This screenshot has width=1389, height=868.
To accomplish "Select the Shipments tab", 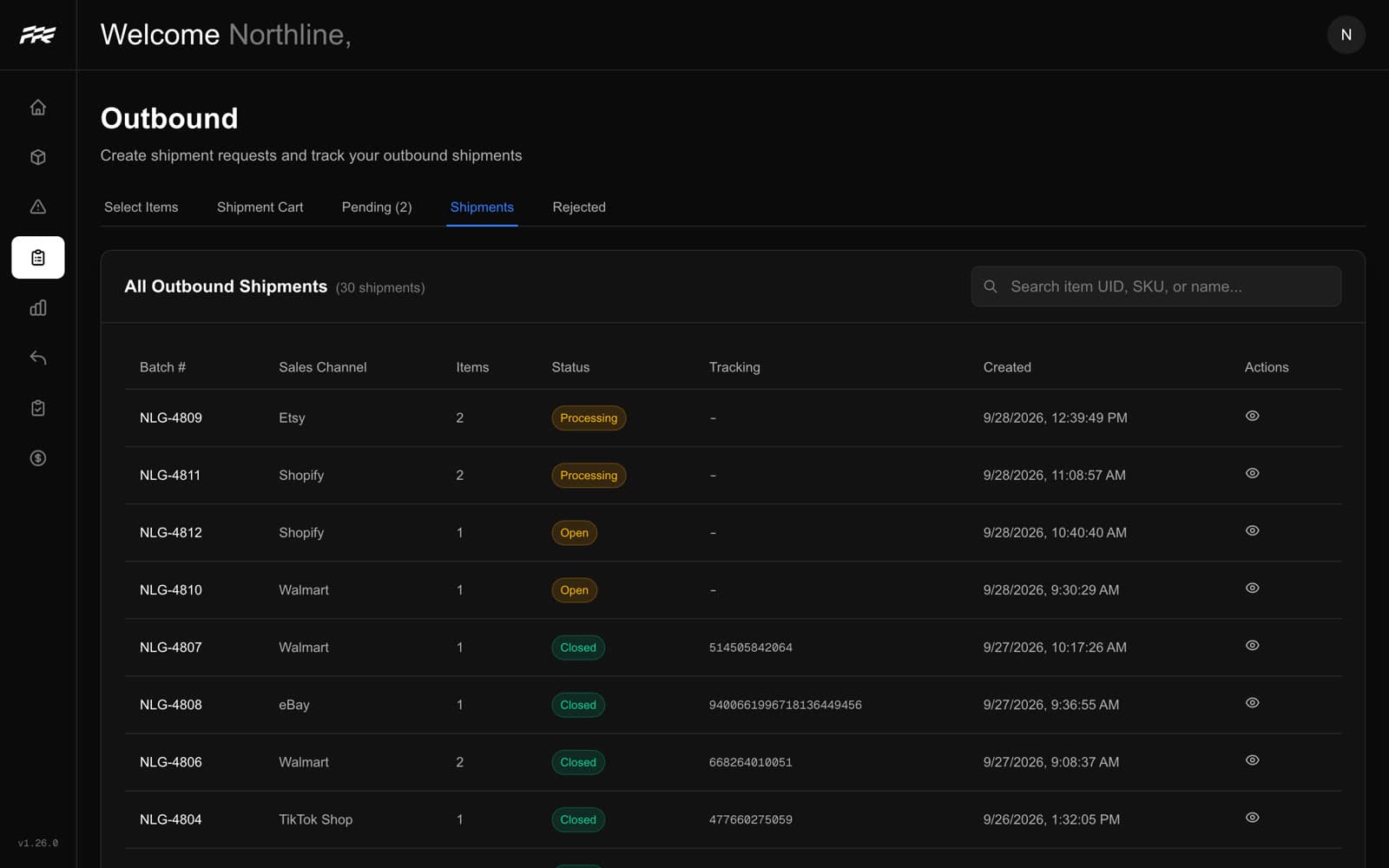I will coord(482,207).
